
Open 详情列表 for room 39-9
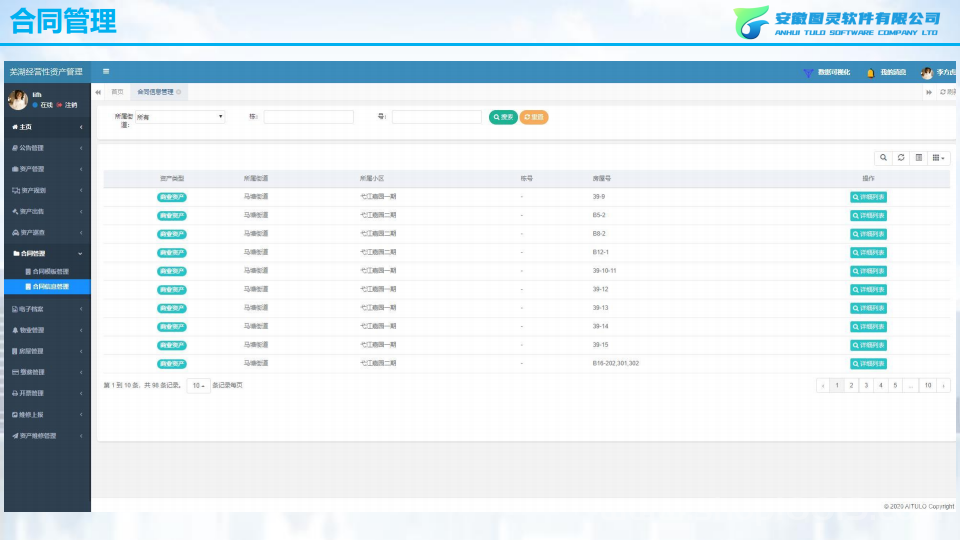point(868,197)
